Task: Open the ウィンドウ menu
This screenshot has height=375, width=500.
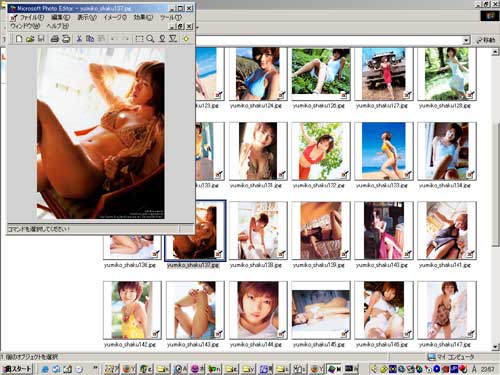Action: coord(25,26)
